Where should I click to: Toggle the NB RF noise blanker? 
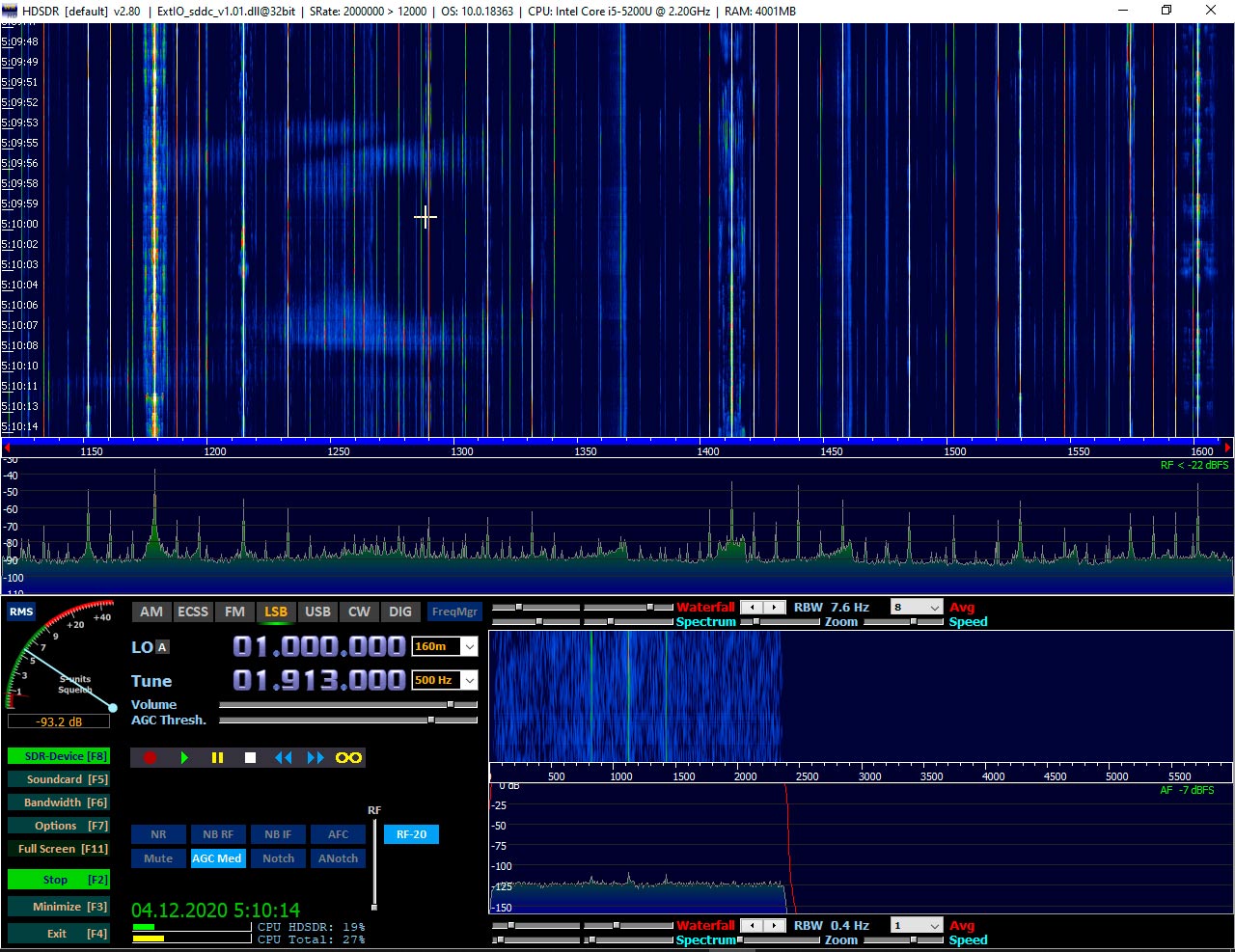pos(217,834)
